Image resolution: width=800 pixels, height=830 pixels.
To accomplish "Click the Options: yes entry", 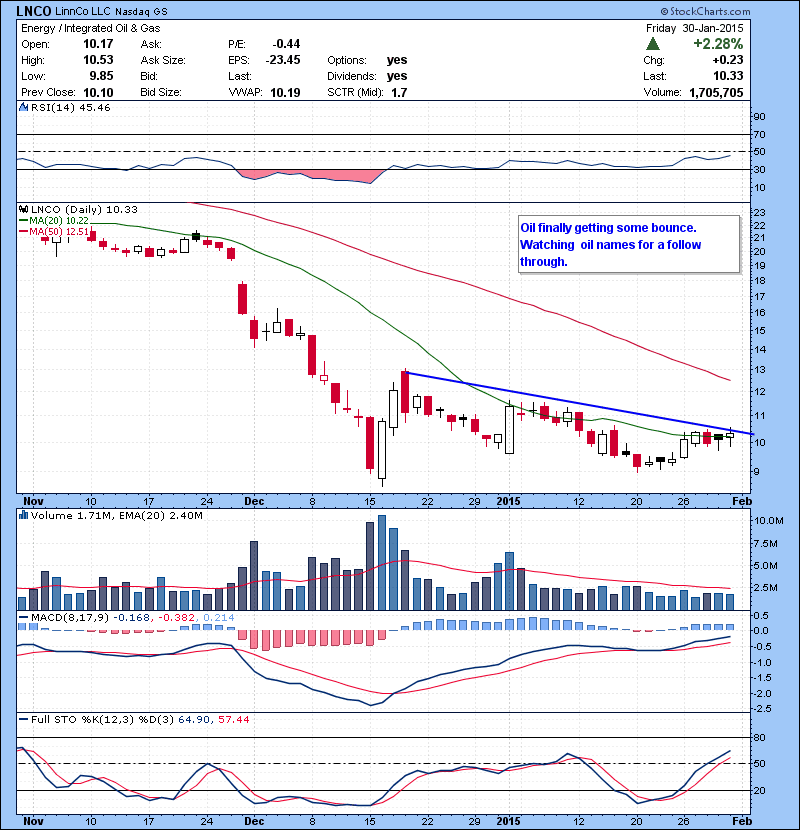I will coord(367,60).
